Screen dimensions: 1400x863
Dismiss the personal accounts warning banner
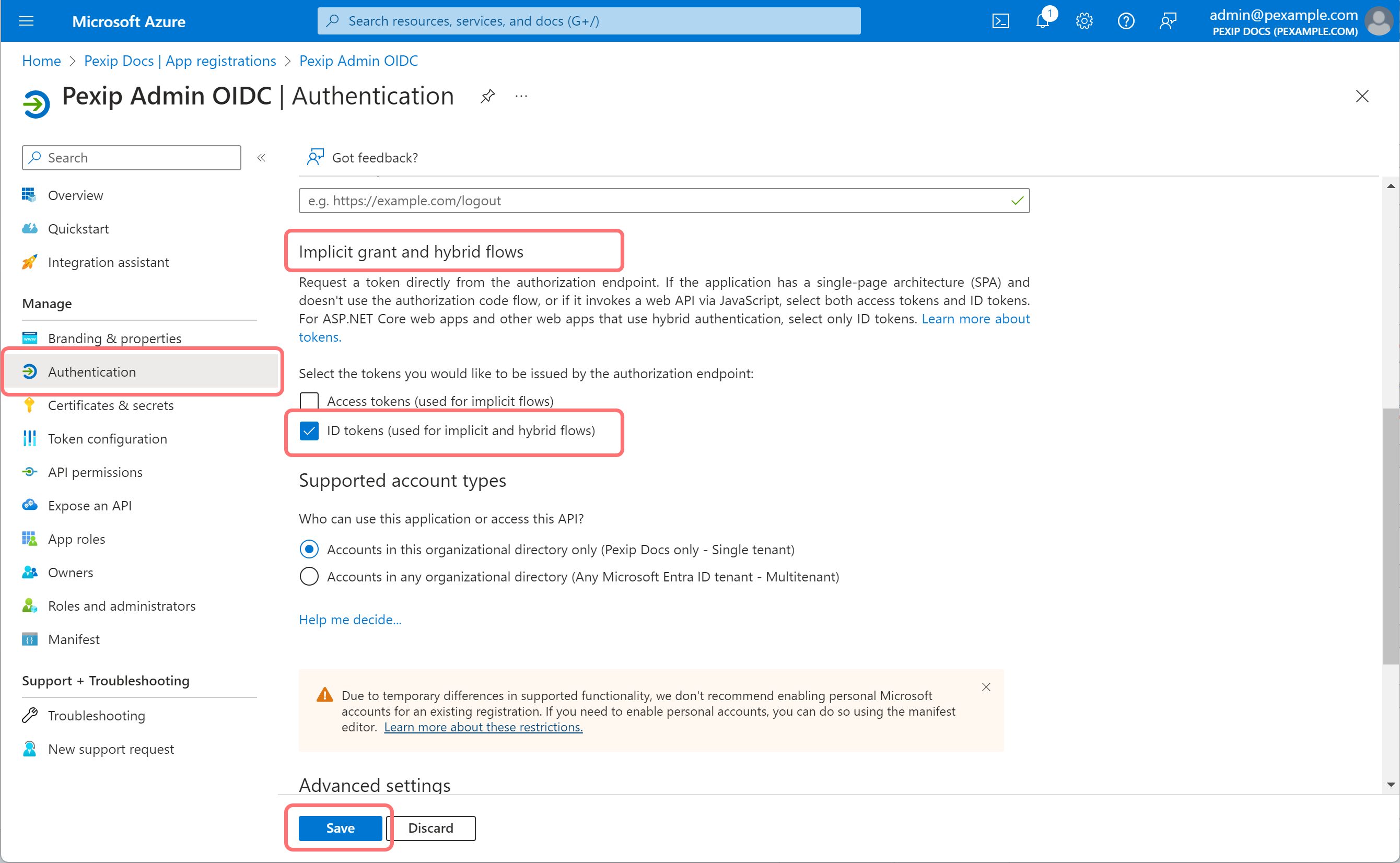click(986, 686)
